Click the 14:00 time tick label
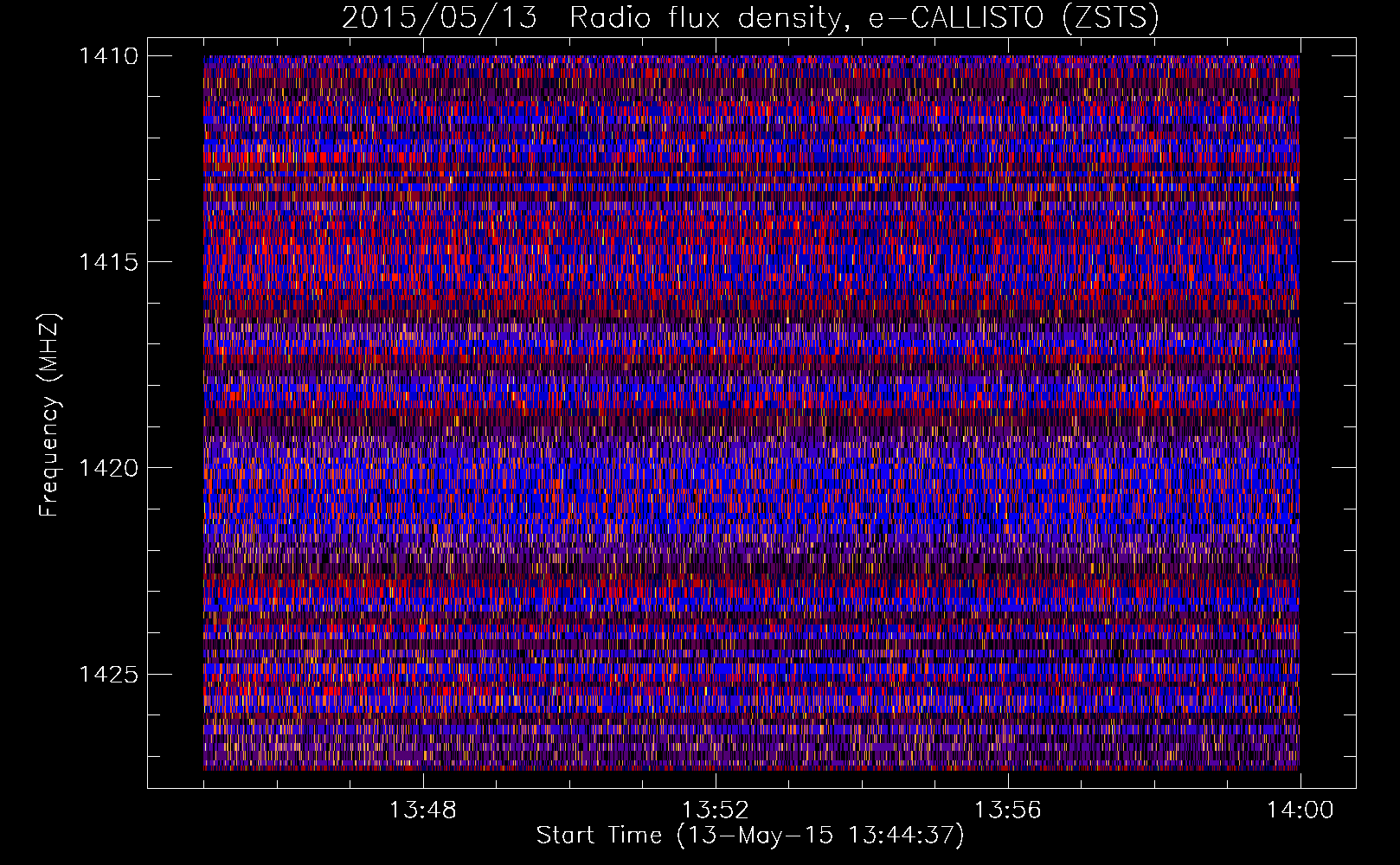The height and width of the screenshot is (865, 1400). click(x=1300, y=811)
